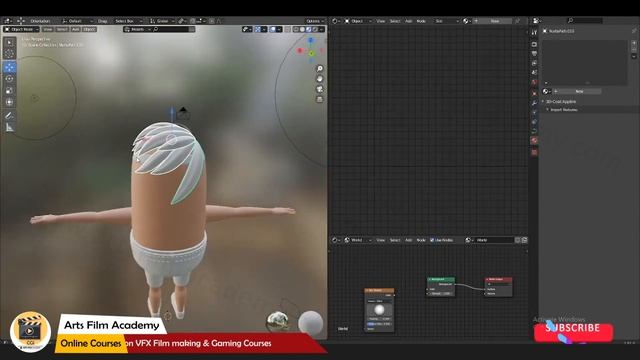Select the Transform tool

(9, 102)
